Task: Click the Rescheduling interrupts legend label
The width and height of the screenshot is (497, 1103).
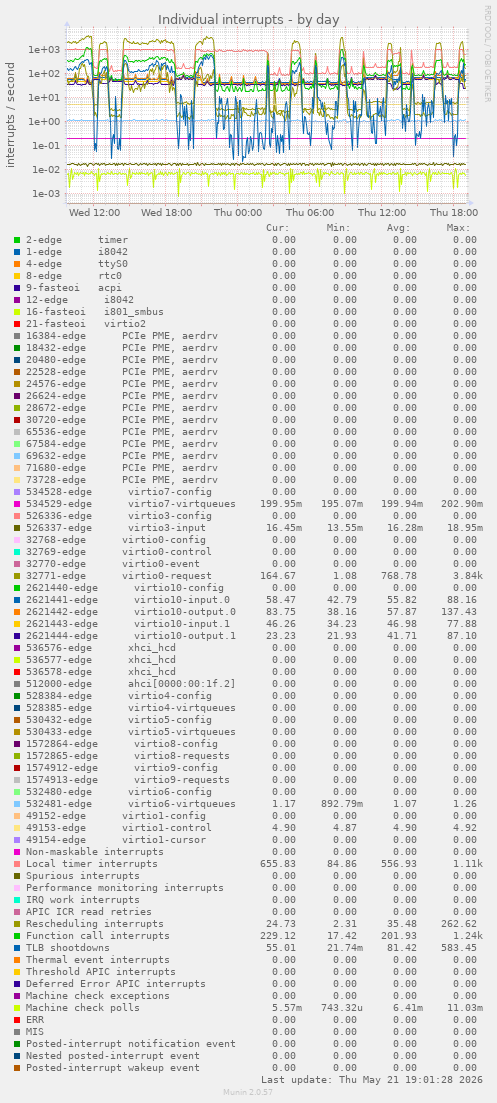Action: pos(95,924)
